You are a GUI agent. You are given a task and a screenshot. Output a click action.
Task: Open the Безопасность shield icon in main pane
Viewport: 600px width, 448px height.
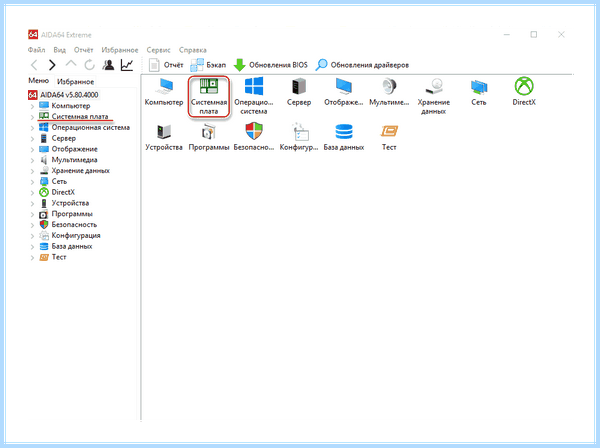coord(254,137)
